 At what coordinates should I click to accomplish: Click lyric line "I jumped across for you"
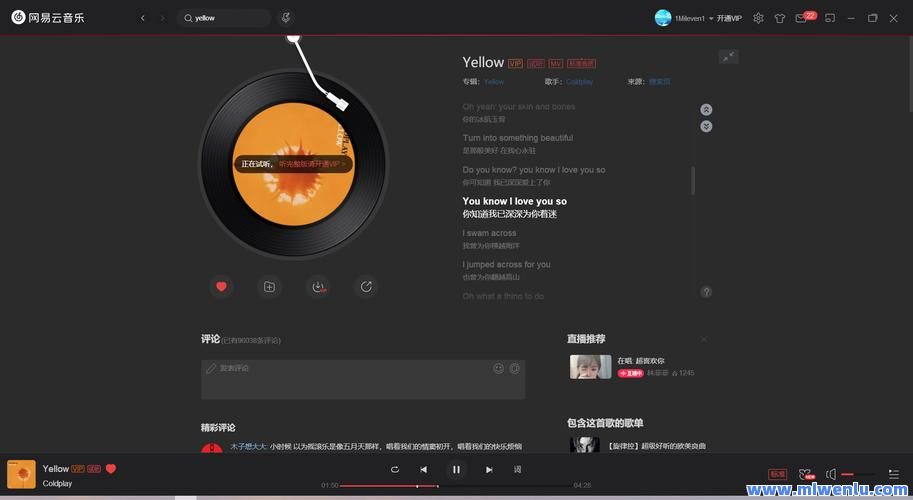coord(507,264)
